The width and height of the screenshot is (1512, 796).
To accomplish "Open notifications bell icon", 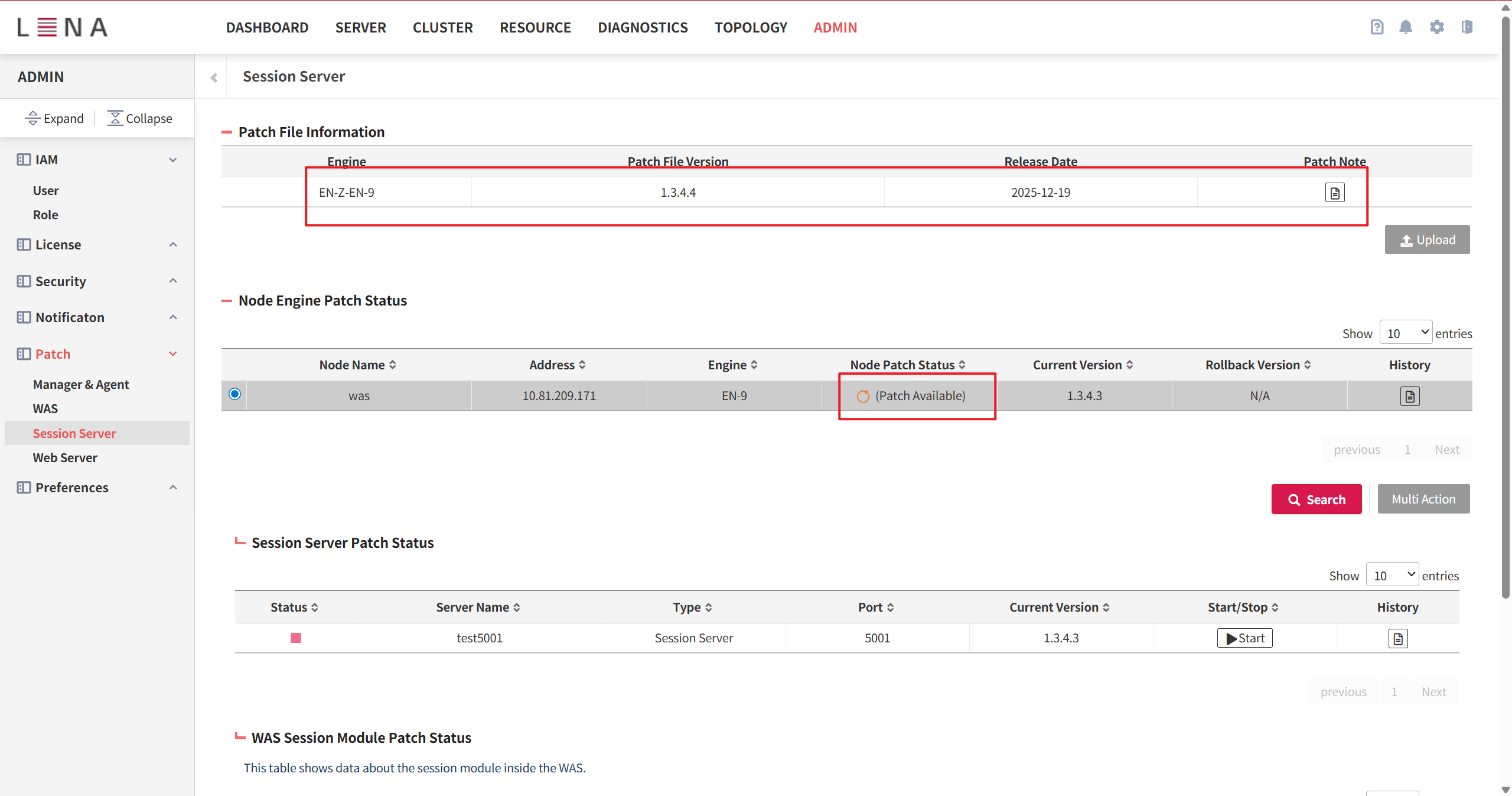I will tap(1406, 27).
